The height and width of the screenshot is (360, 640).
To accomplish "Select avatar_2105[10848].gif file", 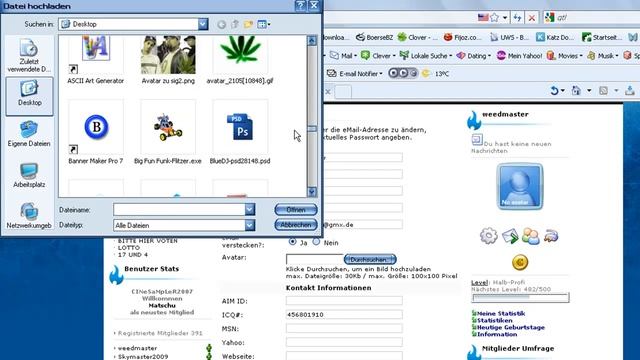I will point(240,60).
